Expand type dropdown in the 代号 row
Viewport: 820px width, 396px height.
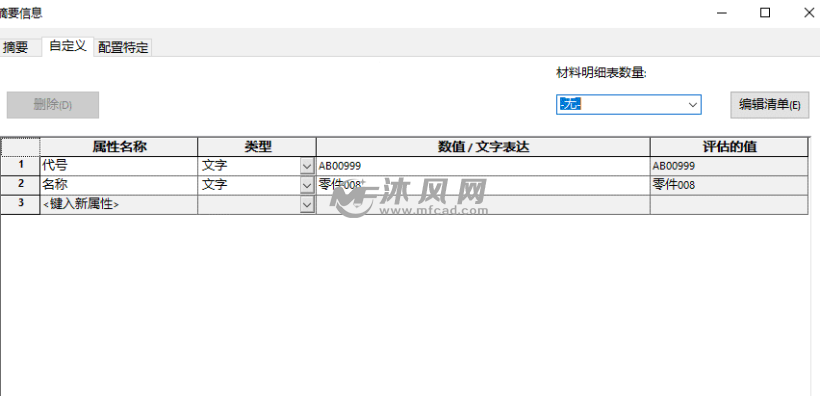(x=307, y=166)
